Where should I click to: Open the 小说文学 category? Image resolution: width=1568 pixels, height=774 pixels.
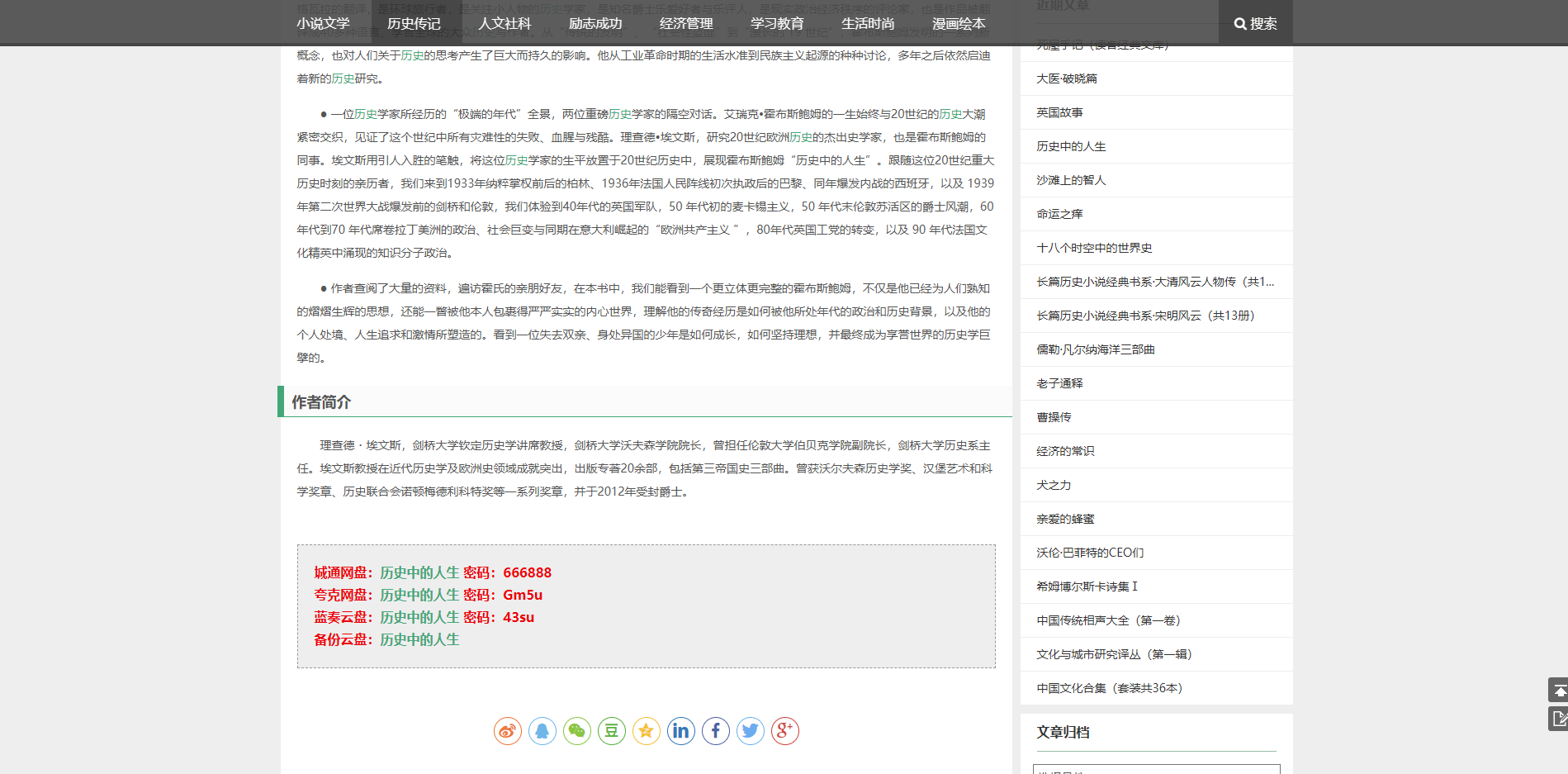323,23
